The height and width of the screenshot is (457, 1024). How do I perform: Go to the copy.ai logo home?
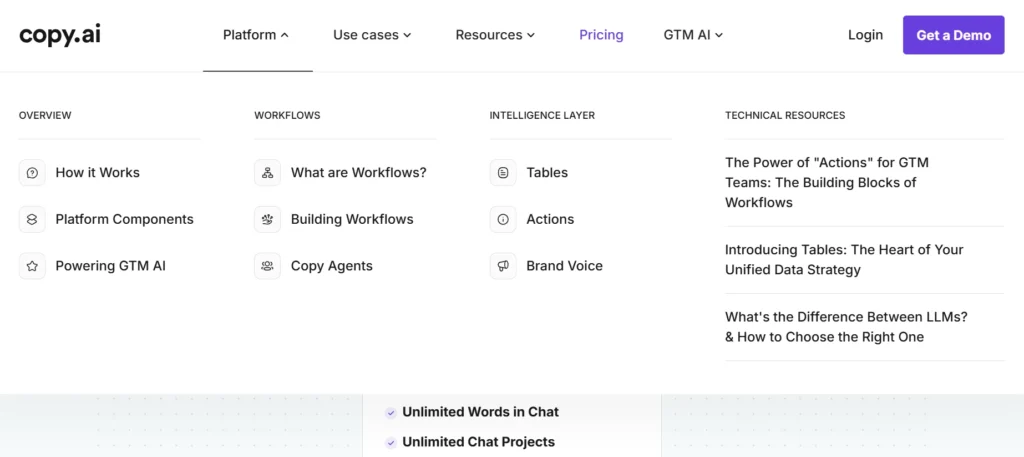click(60, 35)
